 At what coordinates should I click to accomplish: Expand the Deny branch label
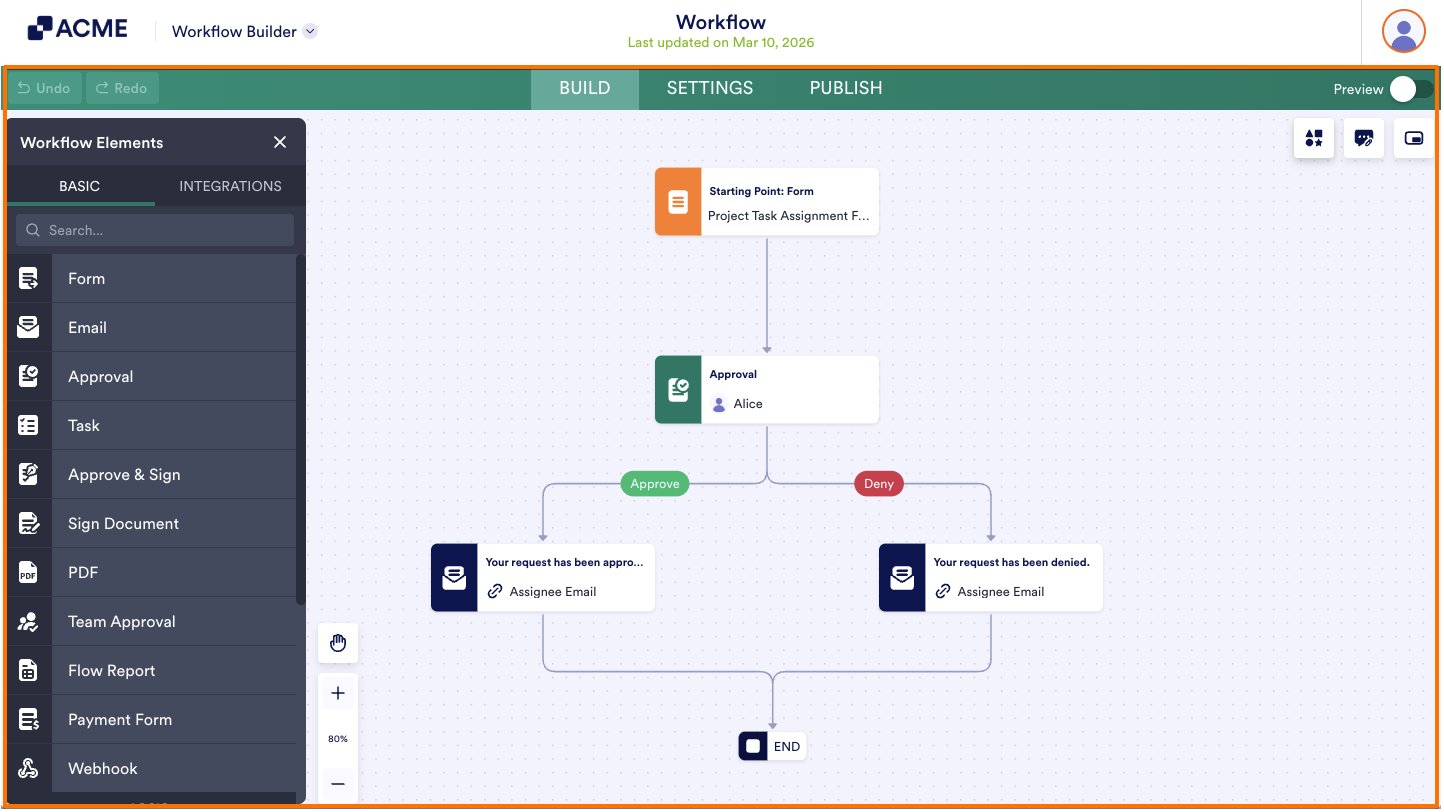[878, 483]
